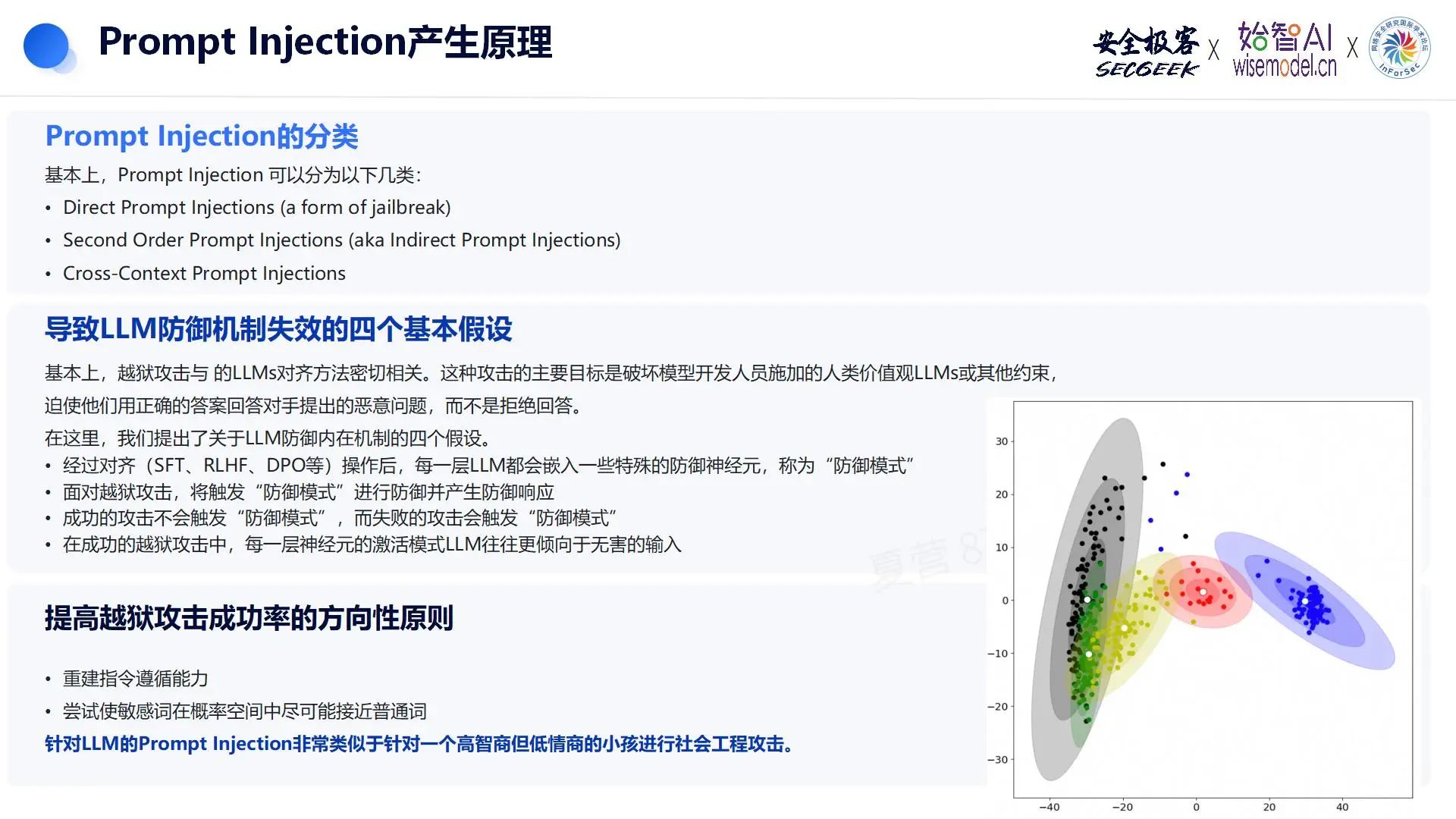The image size is (1456, 819).
Task: Click the bold blue Prompt Injection conclusion sentence
Action: tap(419, 744)
